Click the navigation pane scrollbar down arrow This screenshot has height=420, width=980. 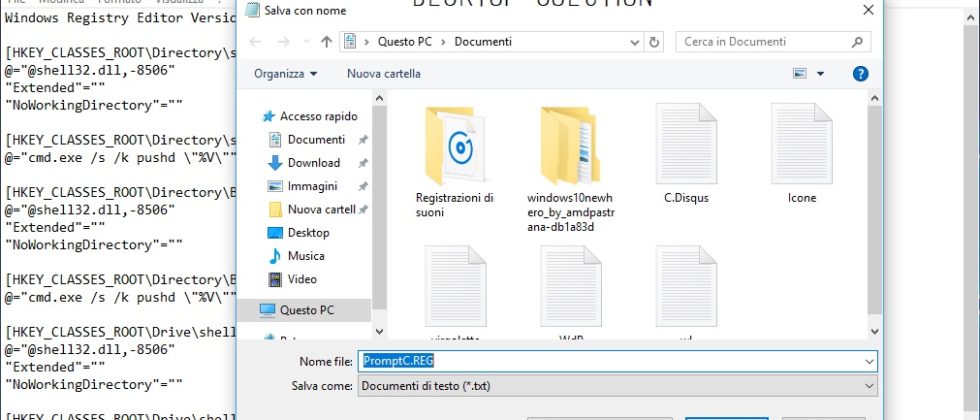click(x=379, y=332)
